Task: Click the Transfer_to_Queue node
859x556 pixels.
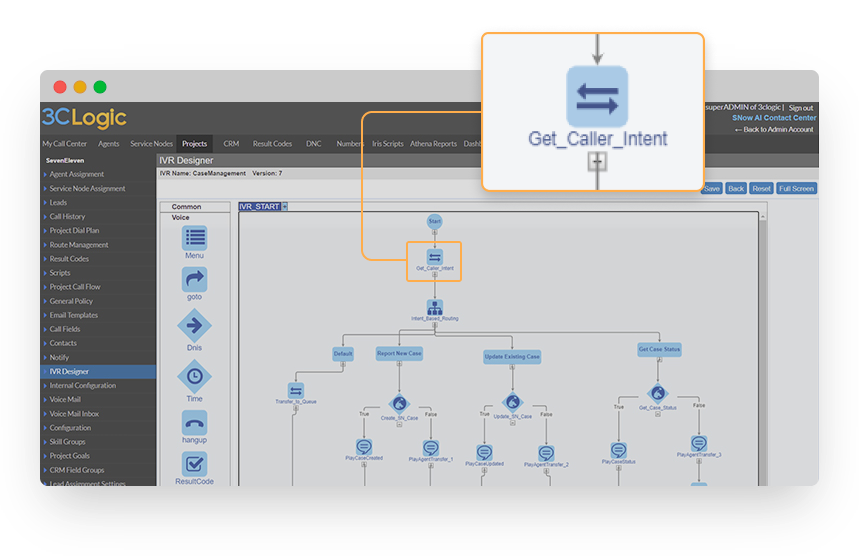Action: 296,391
